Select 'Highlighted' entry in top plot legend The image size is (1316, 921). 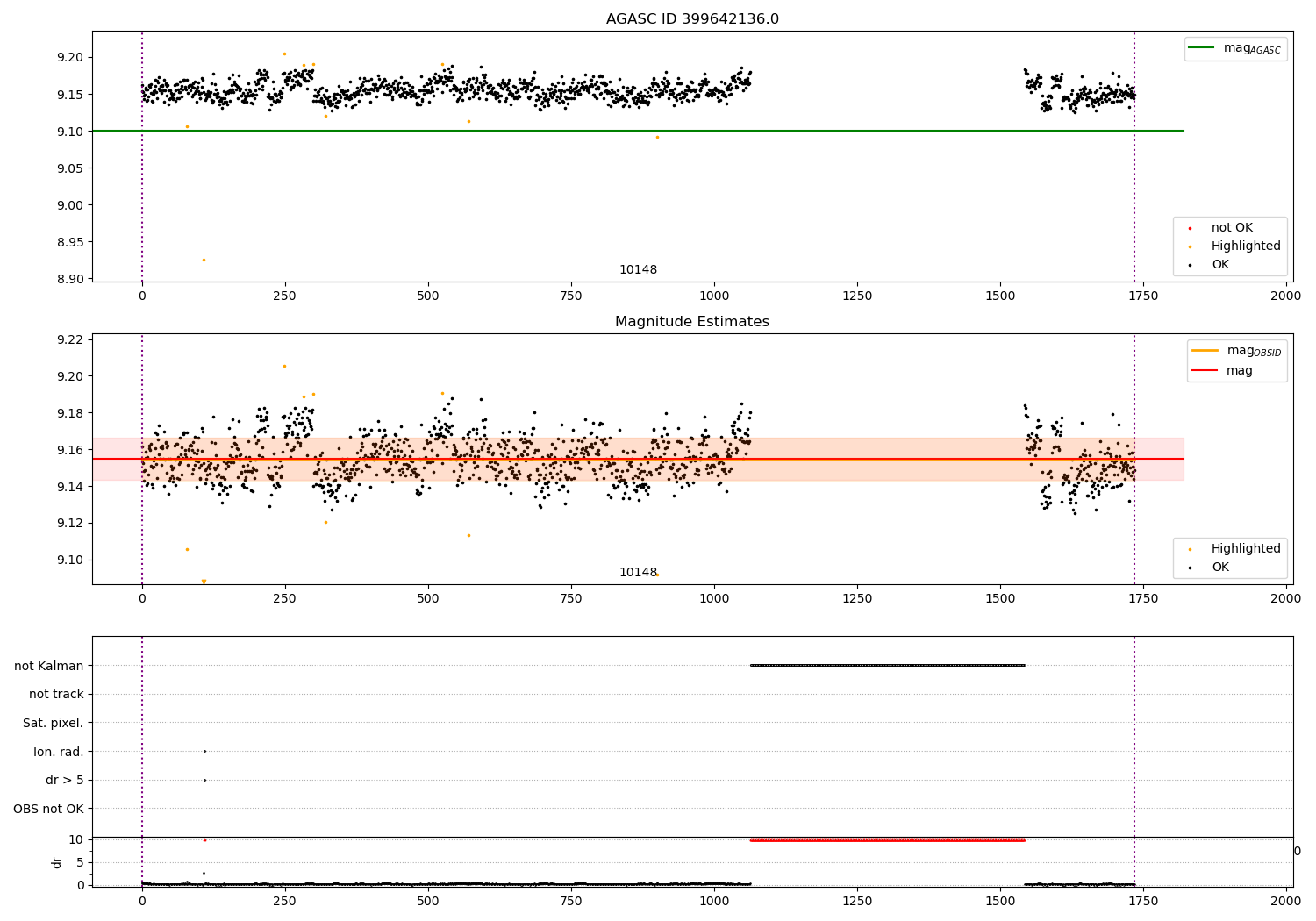click(x=1246, y=246)
